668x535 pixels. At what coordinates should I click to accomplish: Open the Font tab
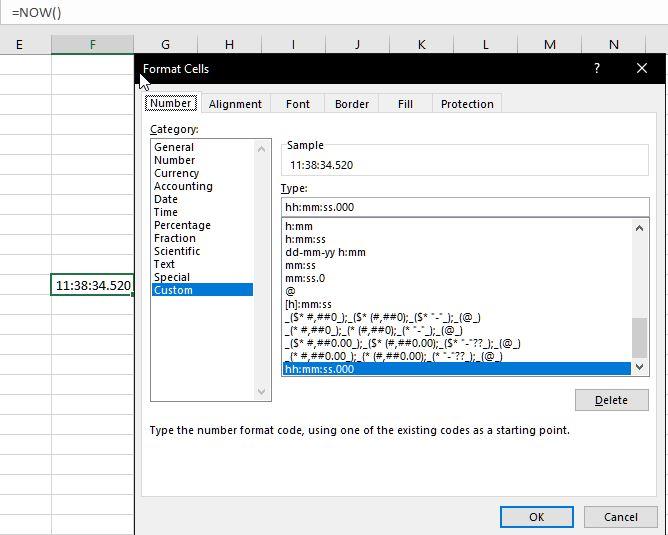pos(297,104)
